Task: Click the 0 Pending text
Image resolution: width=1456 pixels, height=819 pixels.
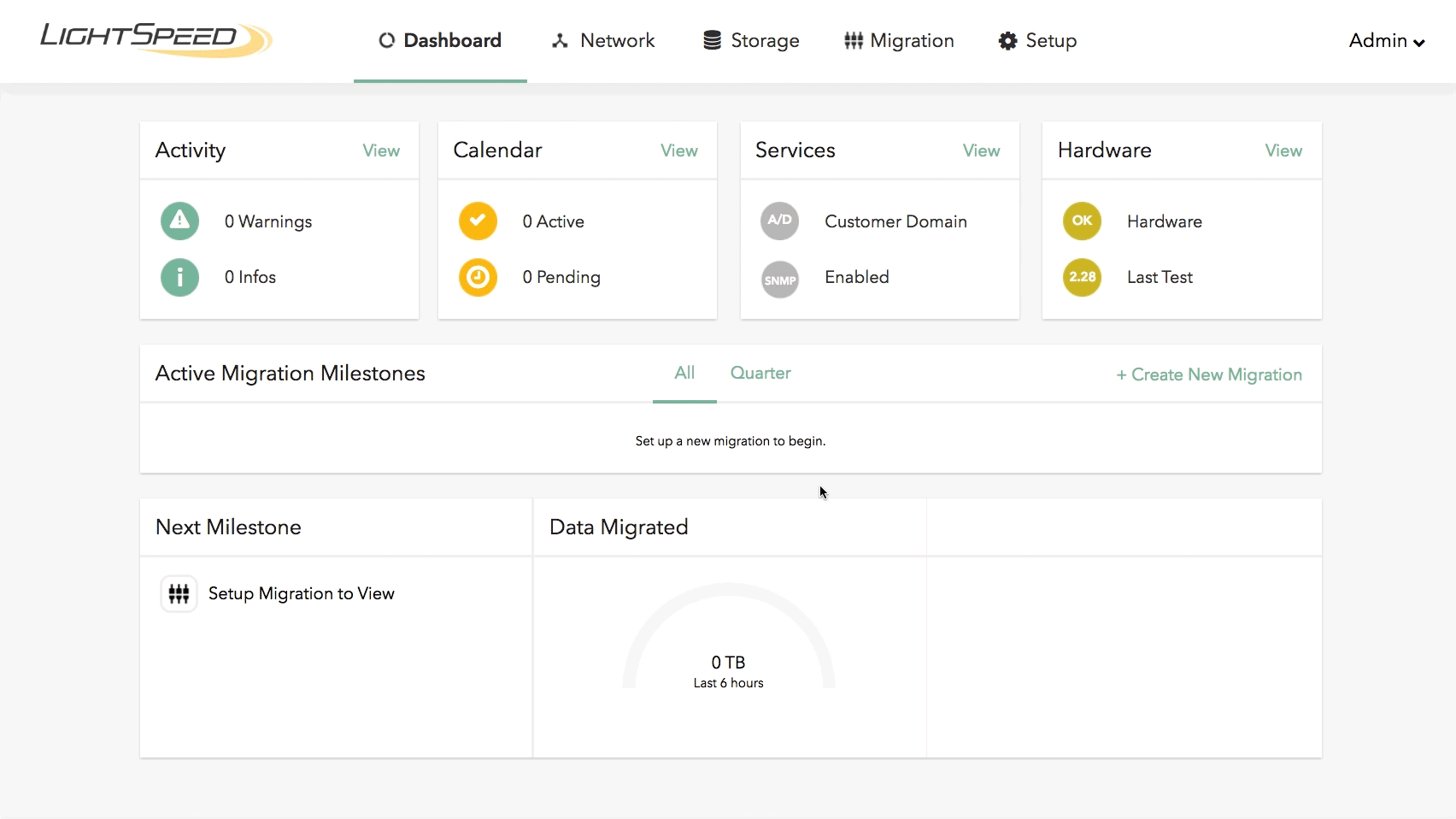Action: tap(561, 277)
